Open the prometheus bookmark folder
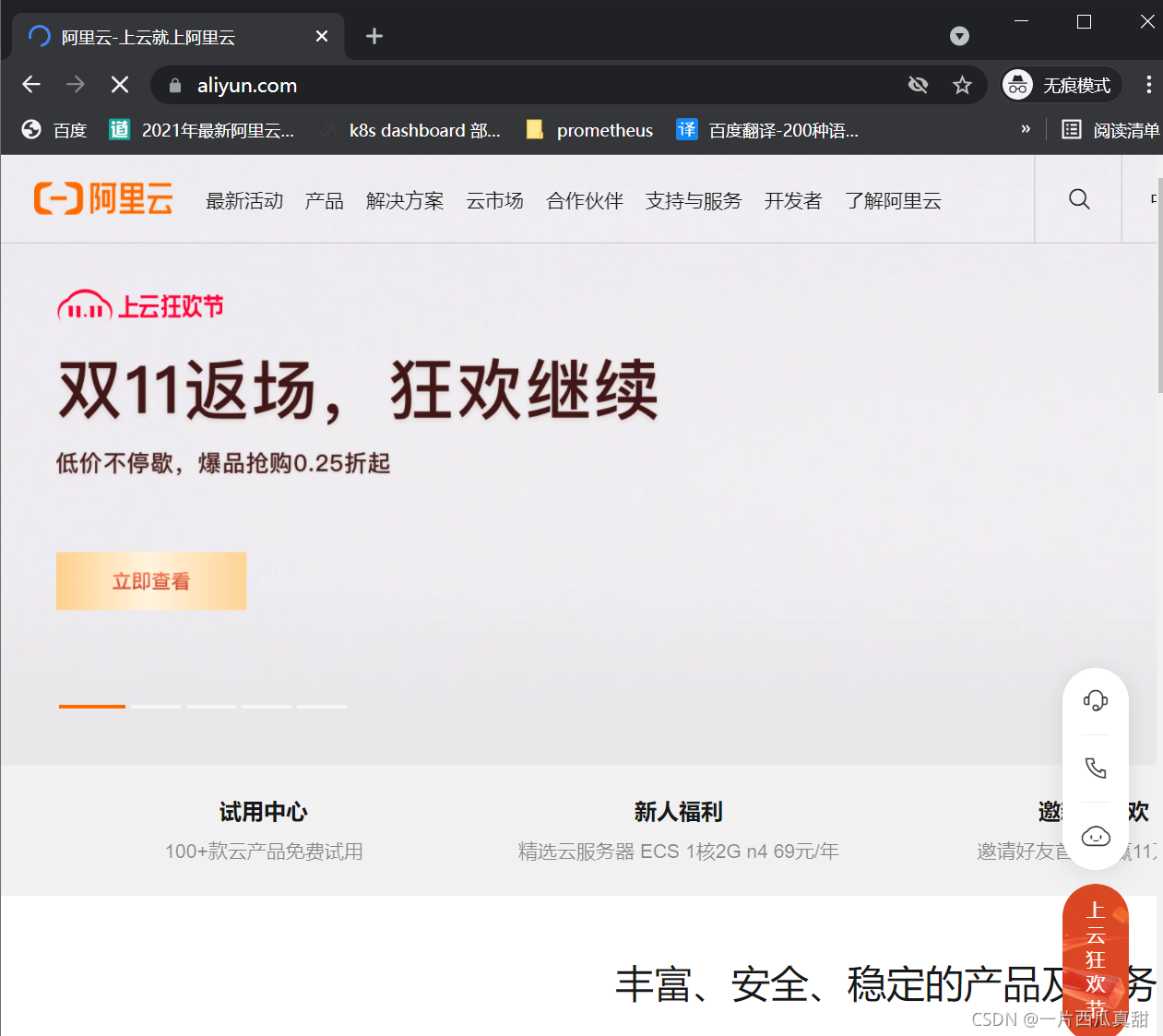This screenshot has height=1036, width=1163. tap(589, 130)
